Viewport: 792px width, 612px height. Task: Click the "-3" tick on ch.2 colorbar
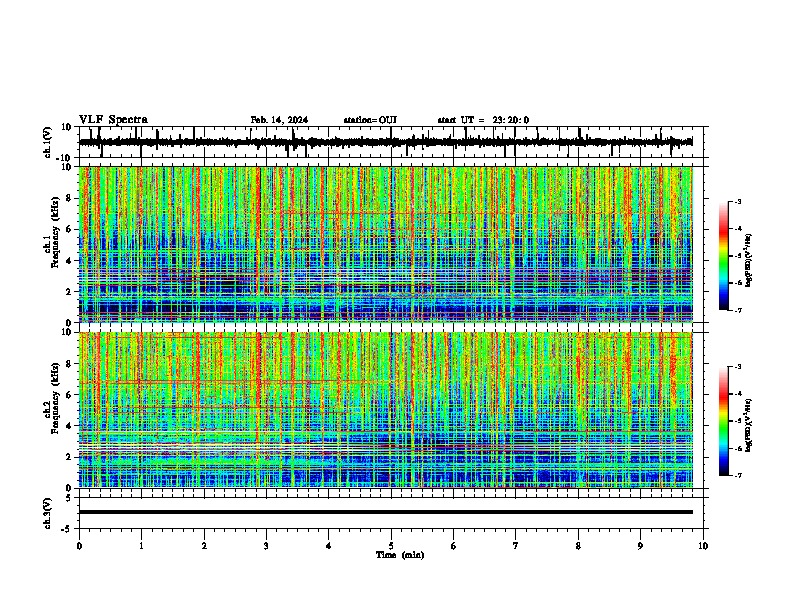(738, 367)
